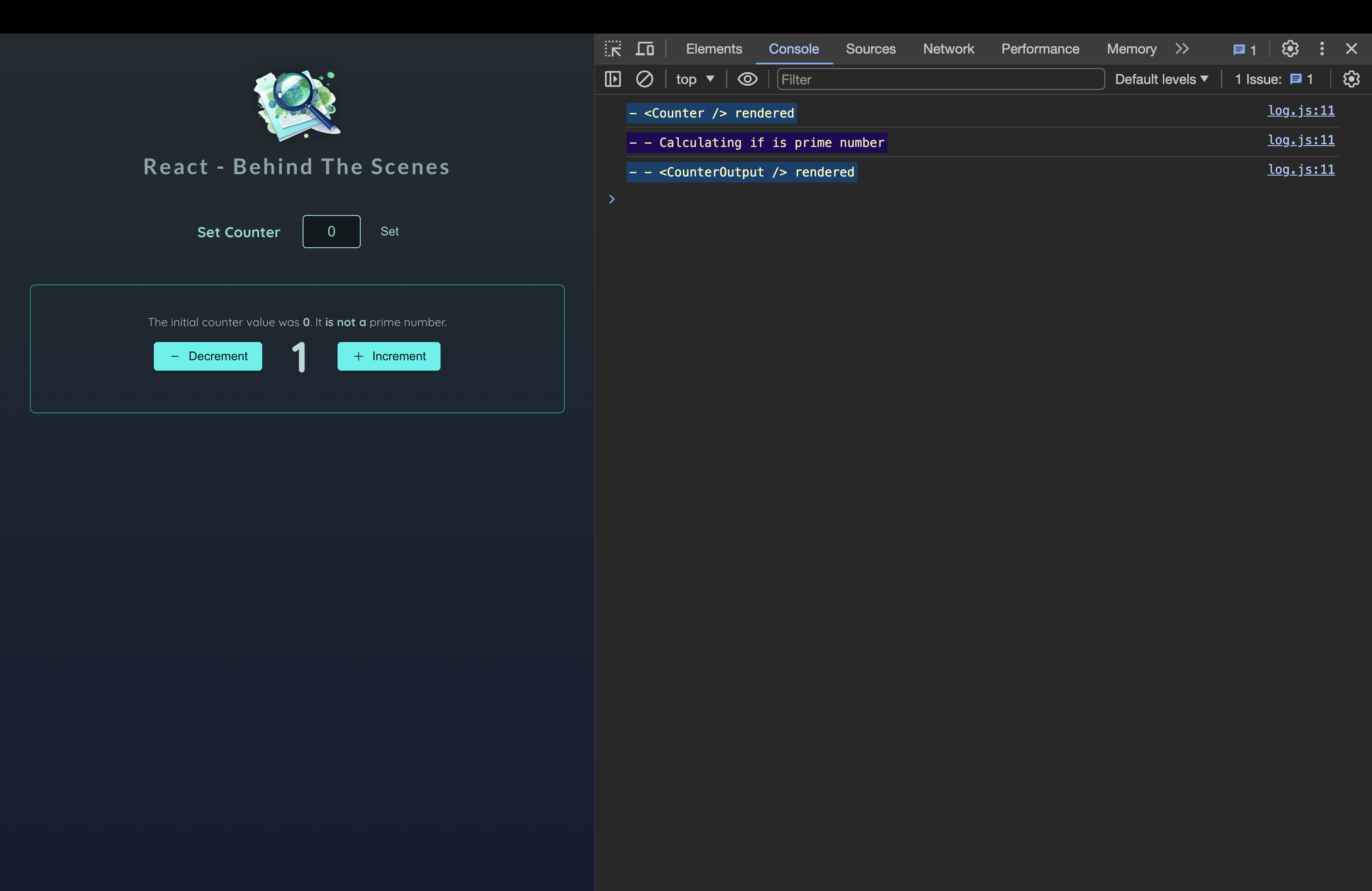Click the magnifying glass logo image

[x=298, y=105]
